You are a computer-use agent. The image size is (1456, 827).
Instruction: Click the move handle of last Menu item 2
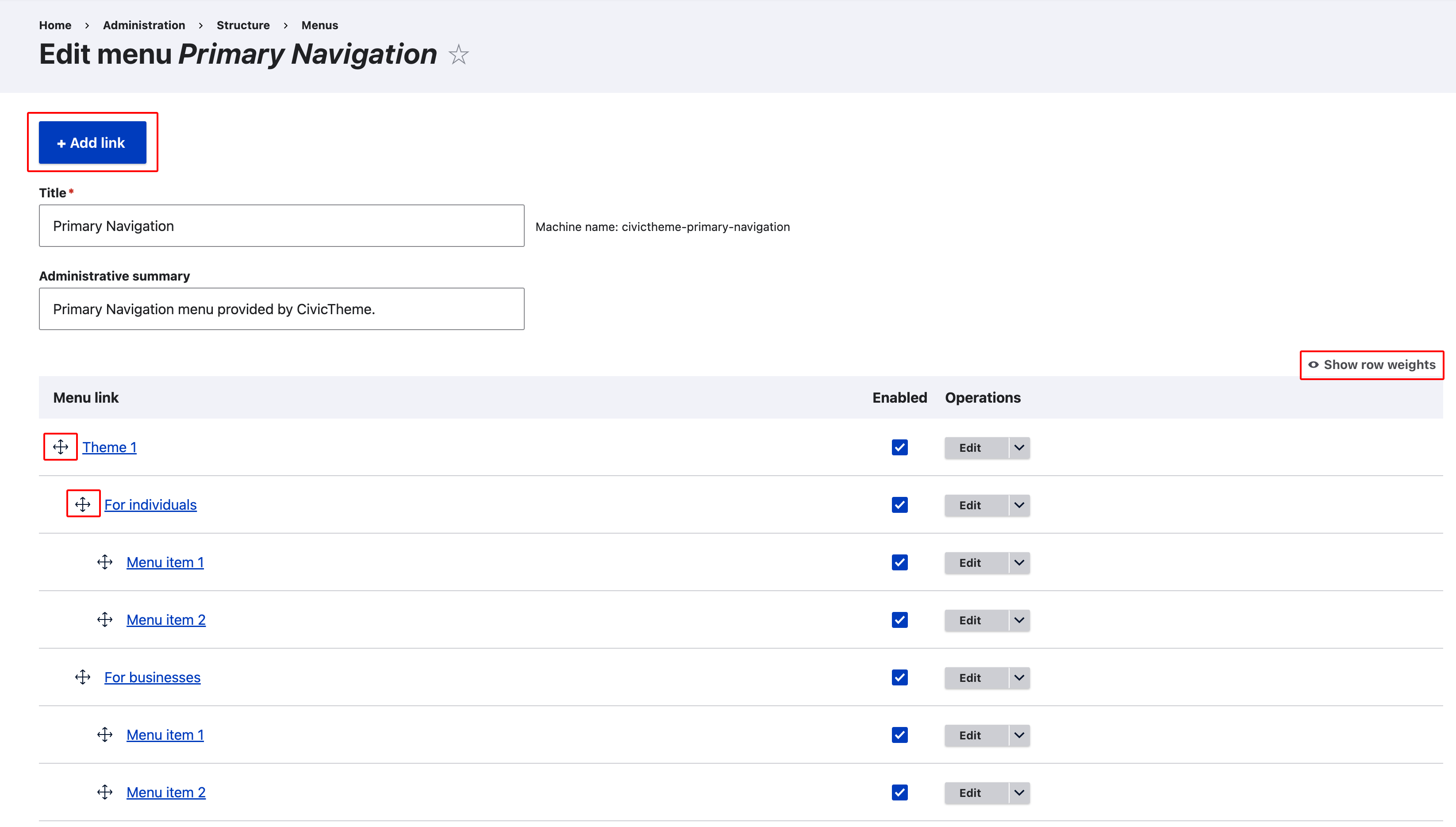coord(105,792)
